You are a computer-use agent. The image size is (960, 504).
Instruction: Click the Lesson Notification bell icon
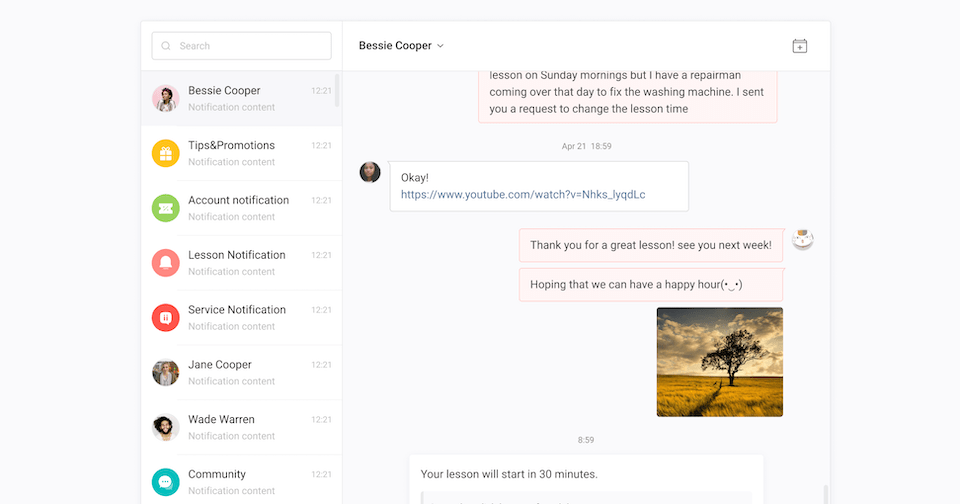[x=165, y=263]
